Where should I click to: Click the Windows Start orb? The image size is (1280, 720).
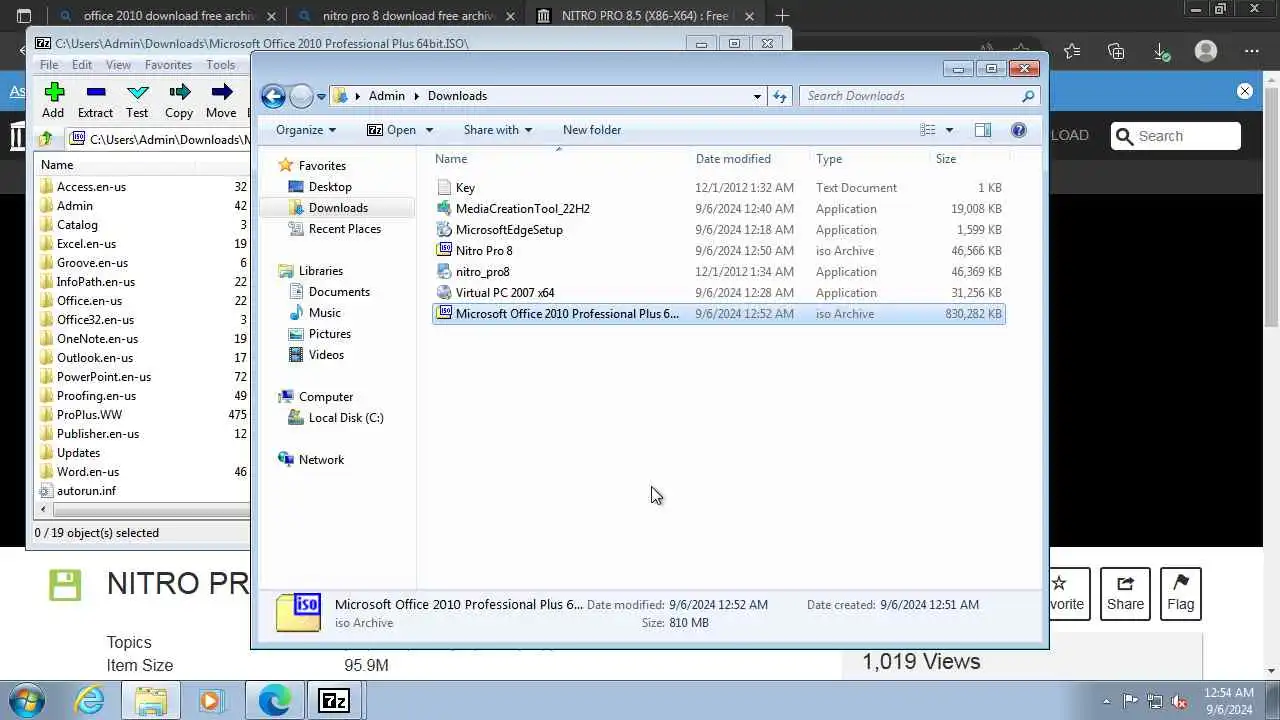click(27, 700)
